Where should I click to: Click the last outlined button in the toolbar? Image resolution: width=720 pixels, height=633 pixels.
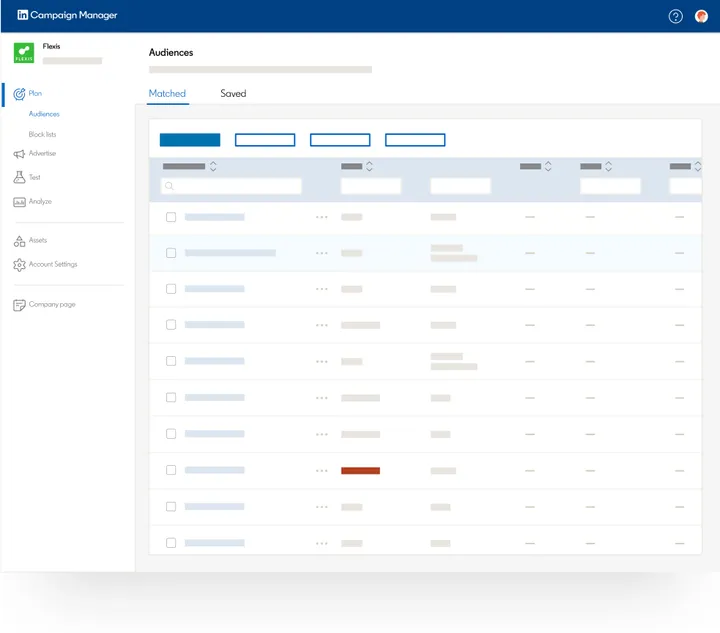(x=415, y=140)
